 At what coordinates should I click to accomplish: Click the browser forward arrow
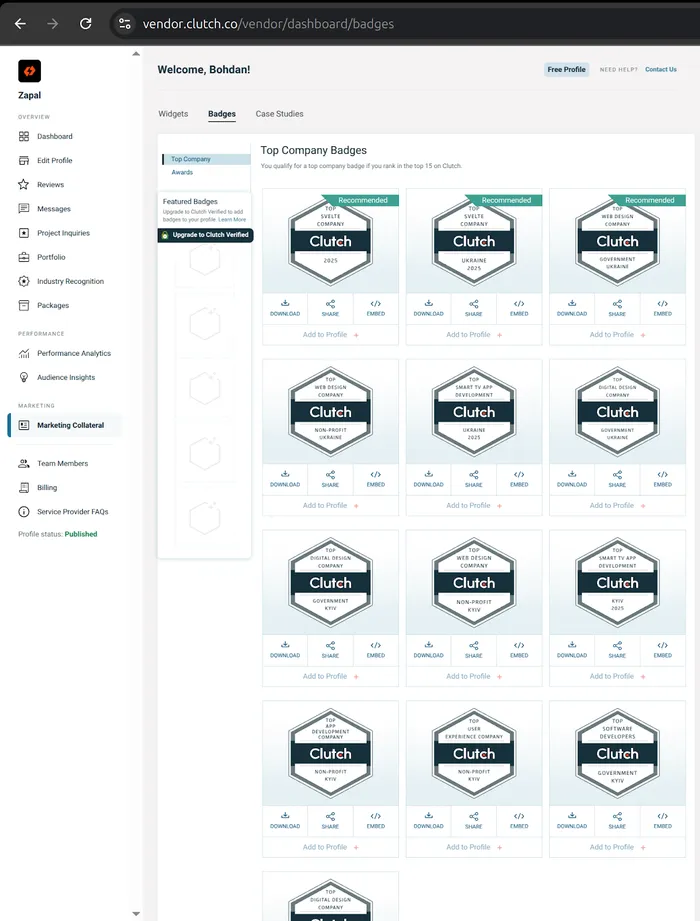coord(53,23)
